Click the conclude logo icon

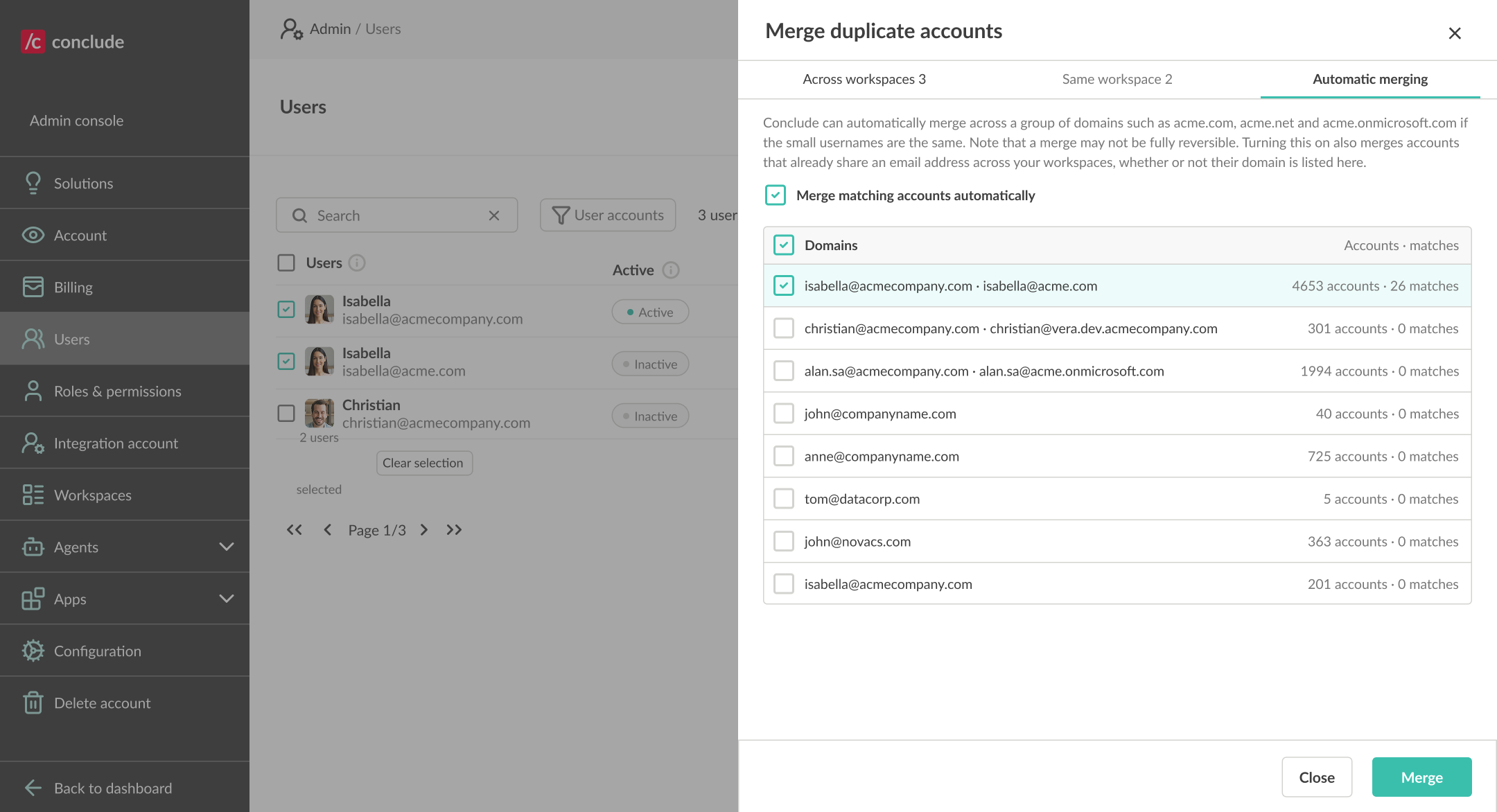point(33,42)
